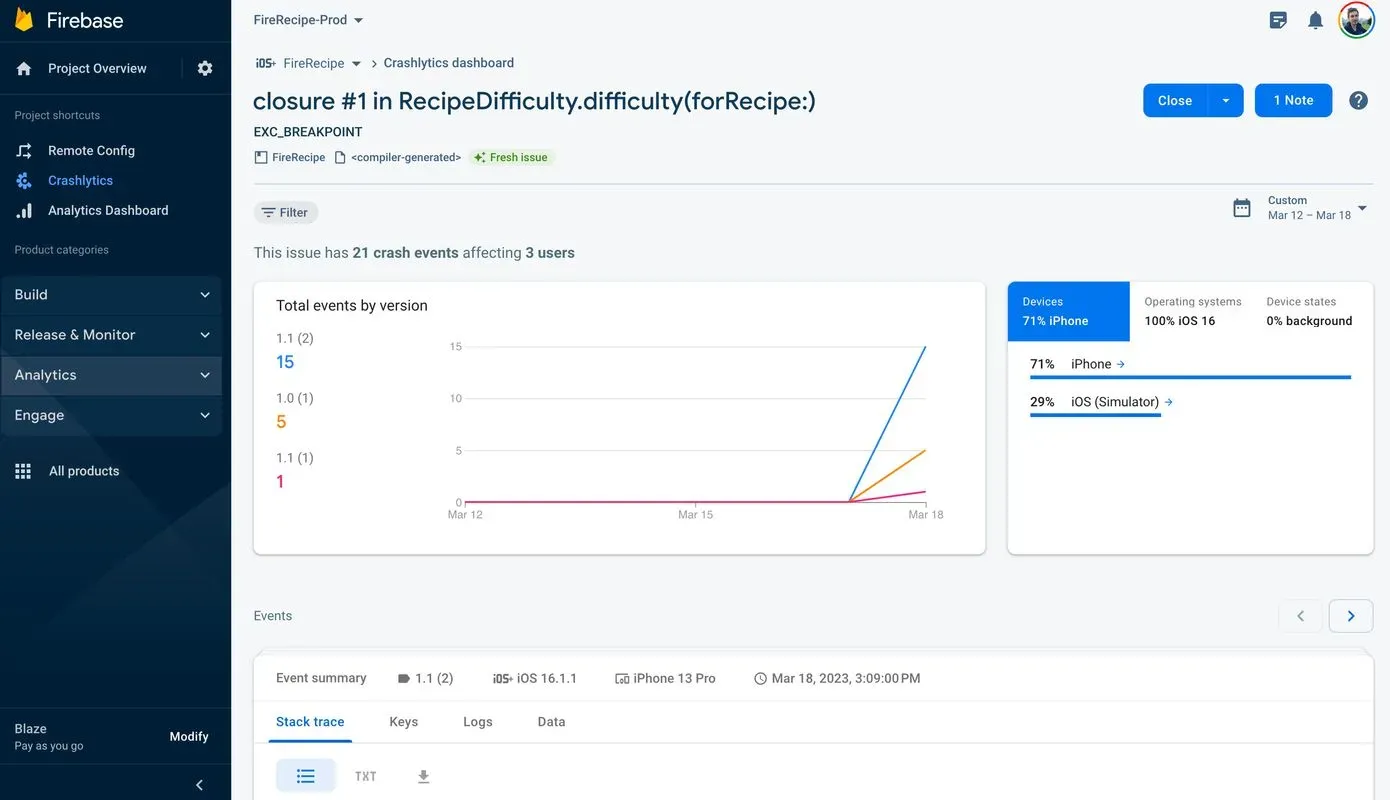Go to next event

click(x=1351, y=616)
